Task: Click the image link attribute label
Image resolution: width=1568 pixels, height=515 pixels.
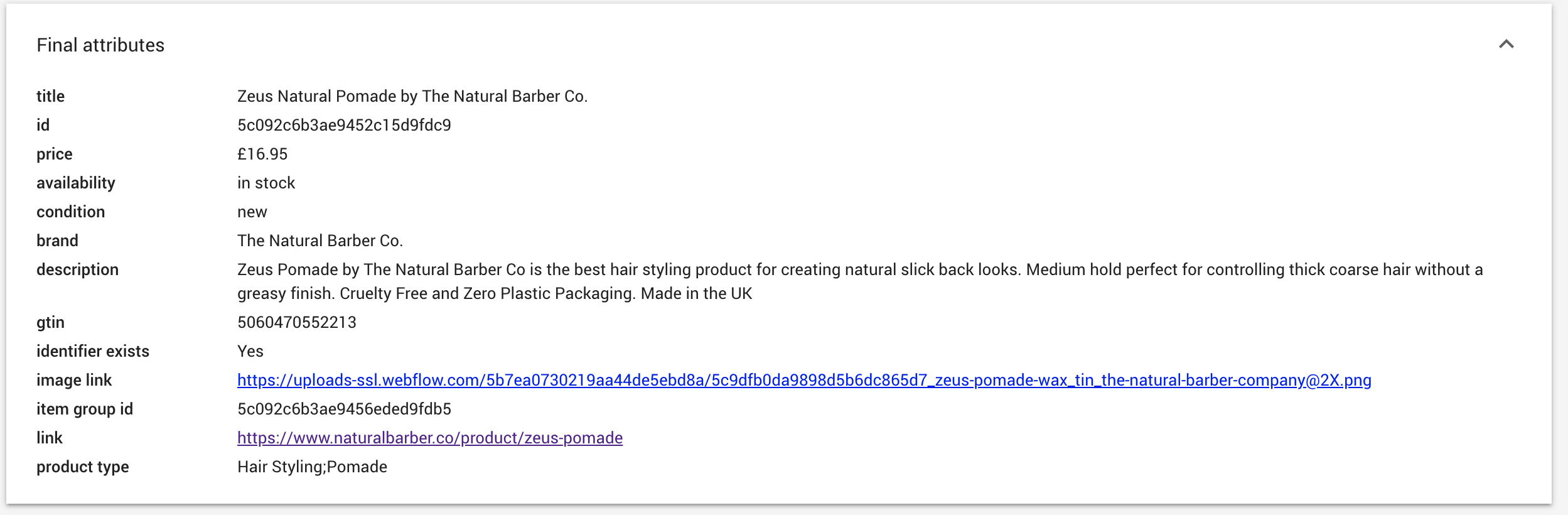Action: (74, 380)
